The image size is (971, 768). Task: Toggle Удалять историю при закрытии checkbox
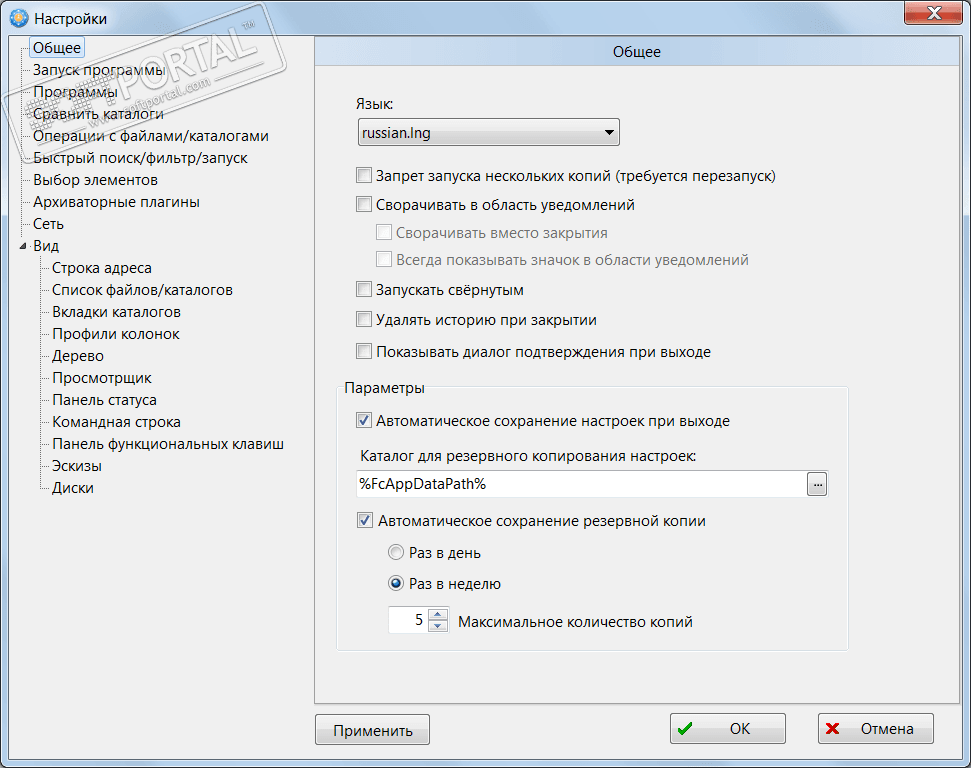(x=364, y=320)
